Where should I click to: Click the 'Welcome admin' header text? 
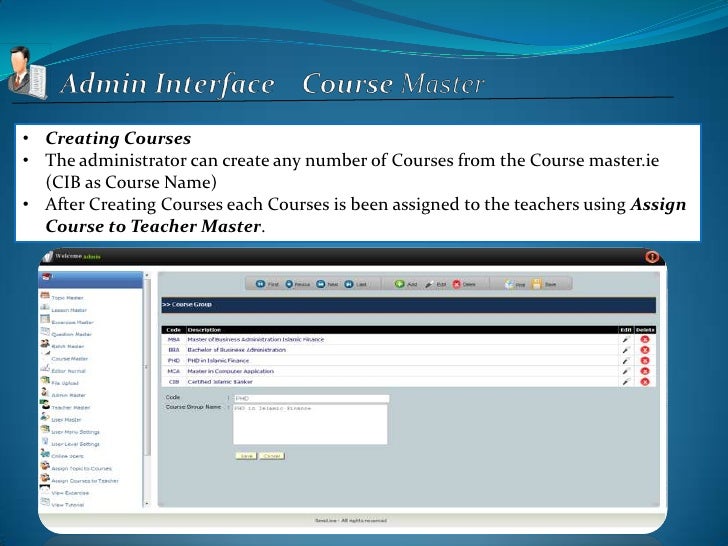coord(78,256)
